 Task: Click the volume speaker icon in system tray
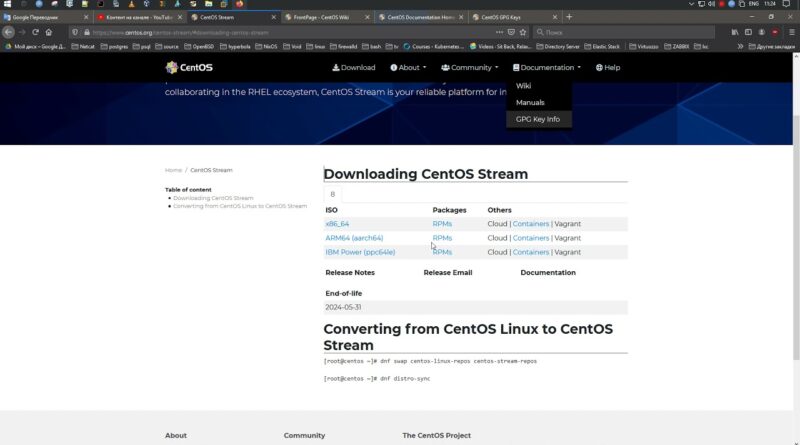(711, 4)
